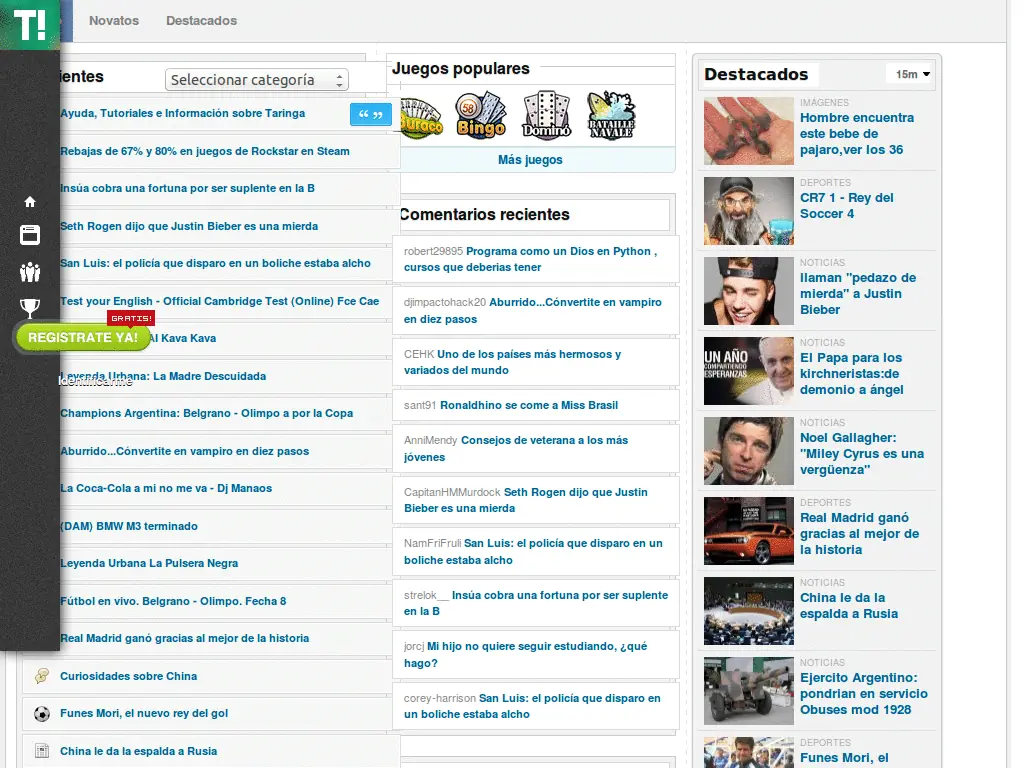Open user djimpactohack20 profile

click(x=445, y=302)
